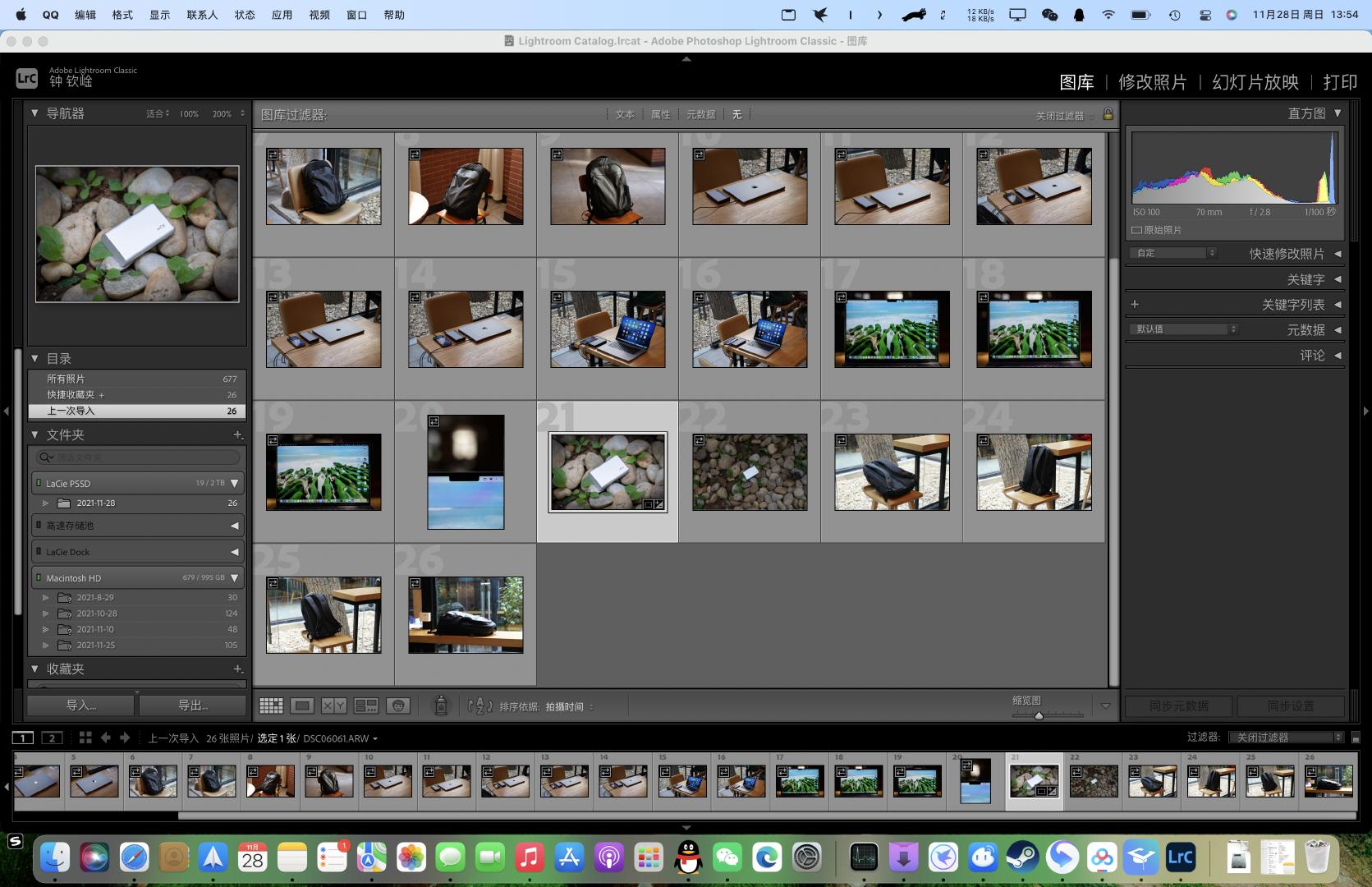Open People view face icon
1372x887 pixels.
click(x=398, y=705)
